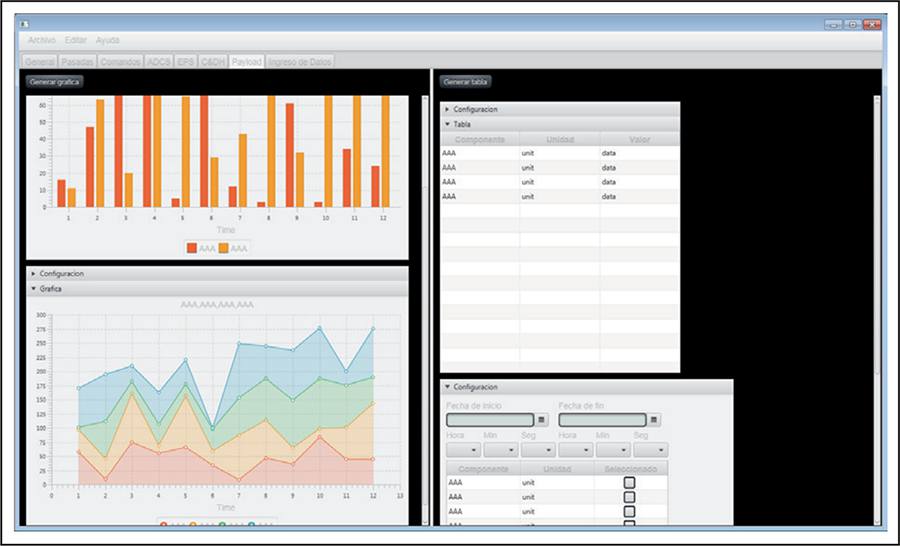Expand Configuracion above the Tabla section
The image size is (900, 546).
pyautogui.click(x=560, y=109)
